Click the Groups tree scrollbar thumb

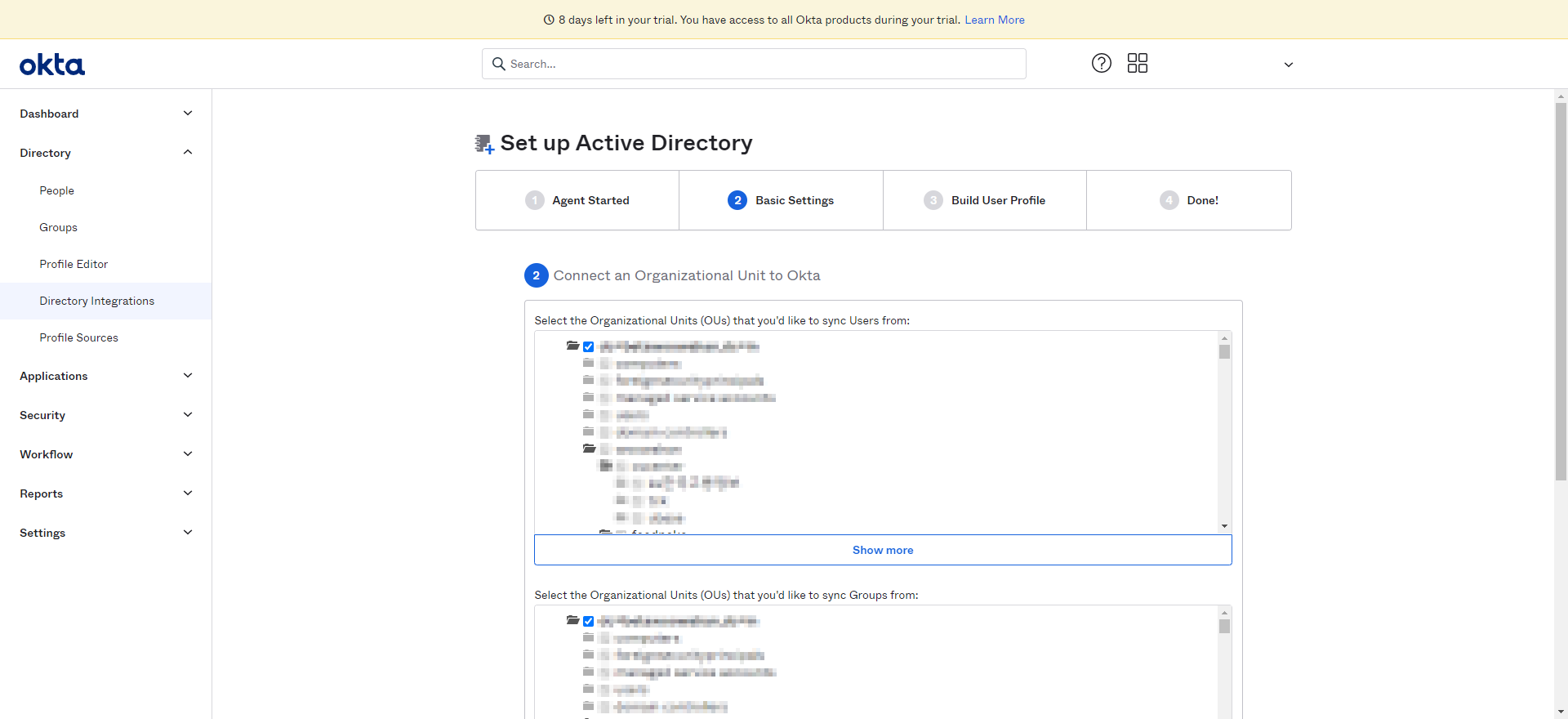(x=1224, y=627)
